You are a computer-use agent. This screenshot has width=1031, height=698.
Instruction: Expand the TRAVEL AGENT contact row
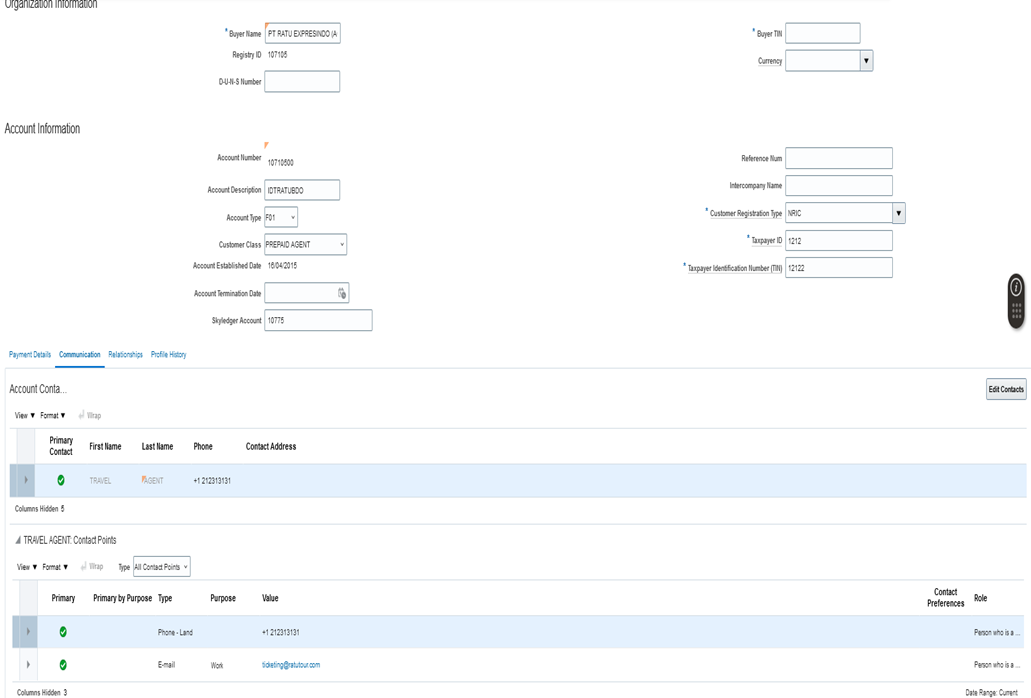pos(26,480)
